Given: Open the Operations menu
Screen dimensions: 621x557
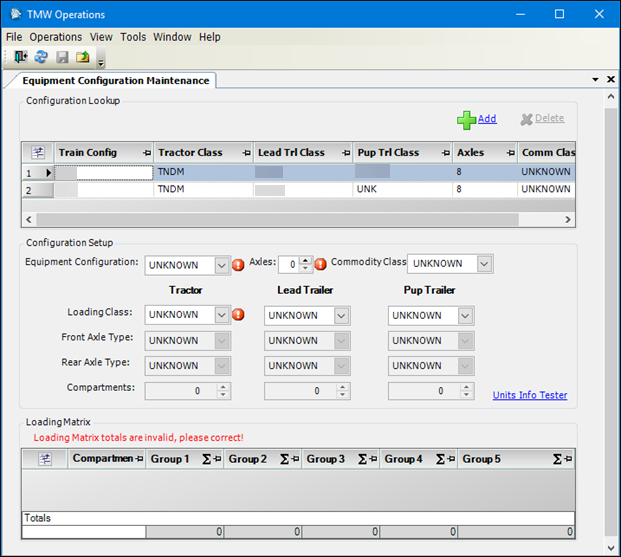Looking at the screenshot, I should tap(55, 37).
